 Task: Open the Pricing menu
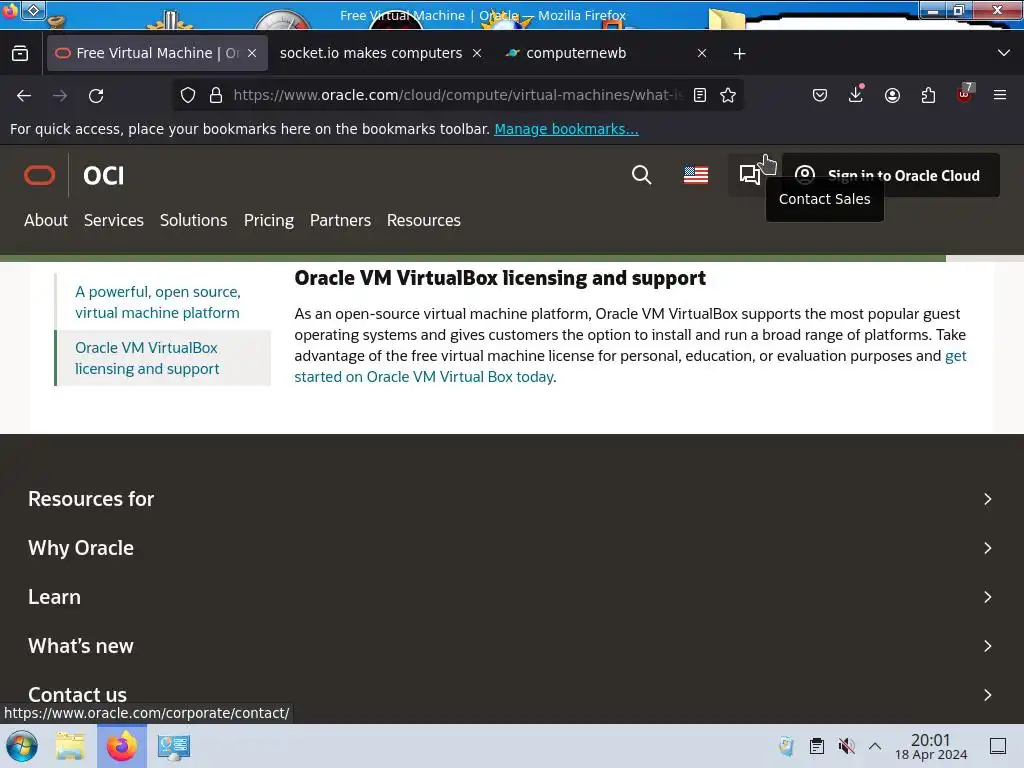click(268, 221)
